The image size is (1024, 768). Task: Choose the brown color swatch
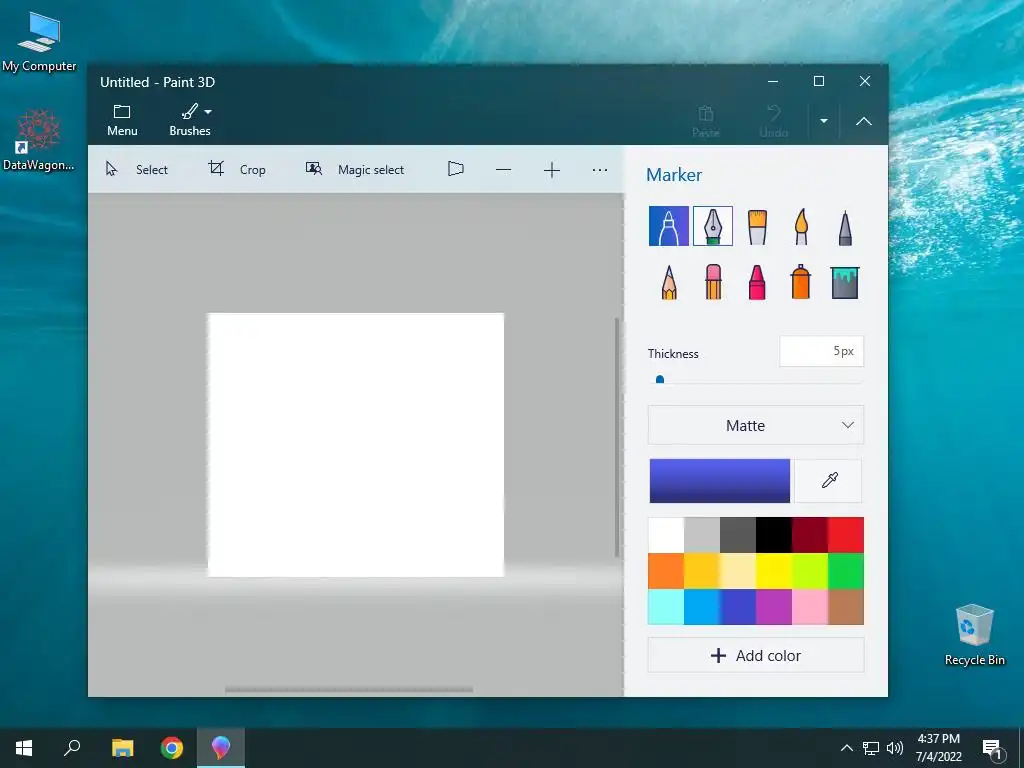[x=846, y=607]
